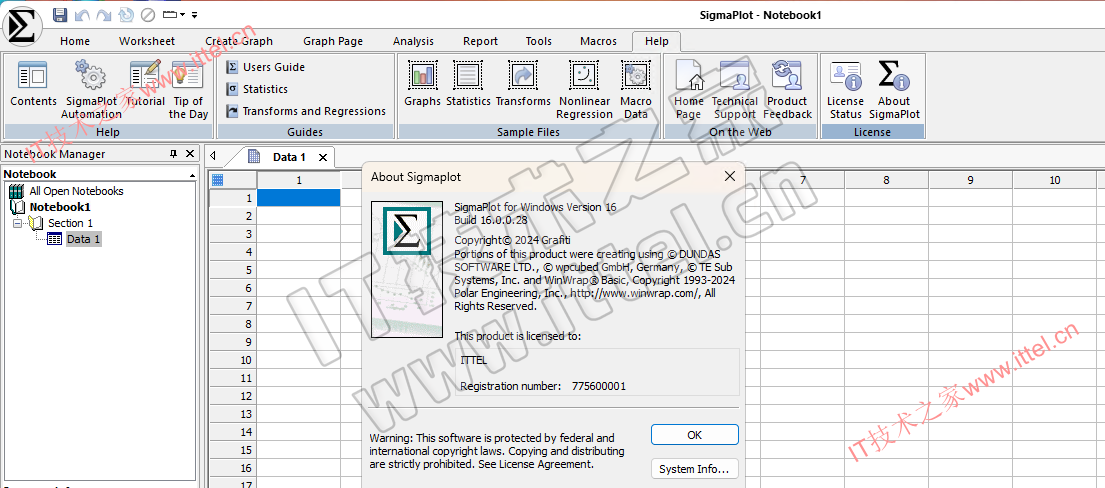Click the registration number 775600001
Viewport: 1105px width, 488px height.
[x=598, y=386]
